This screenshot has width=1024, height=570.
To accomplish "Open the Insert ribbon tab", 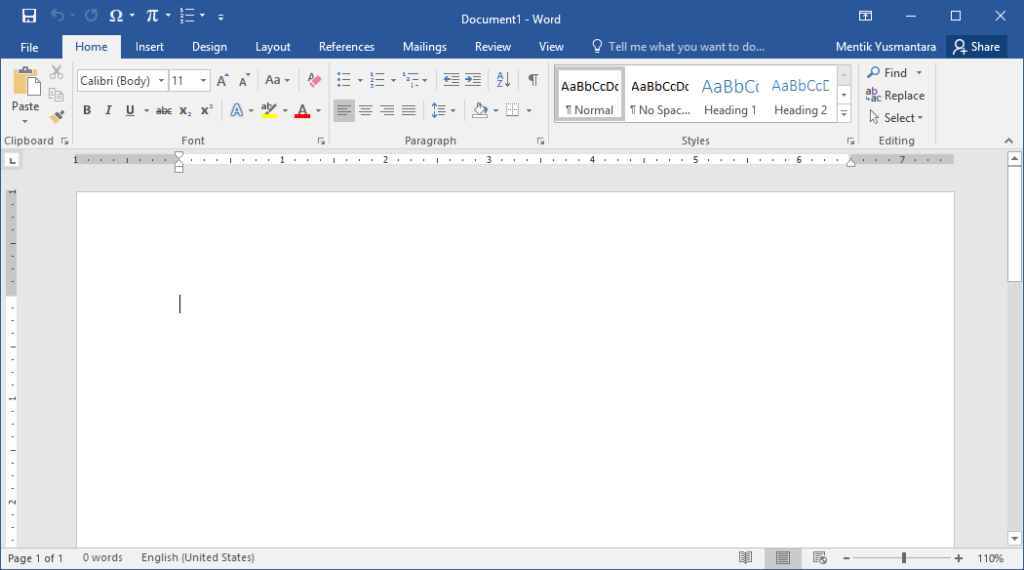I will tap(150, 47).
